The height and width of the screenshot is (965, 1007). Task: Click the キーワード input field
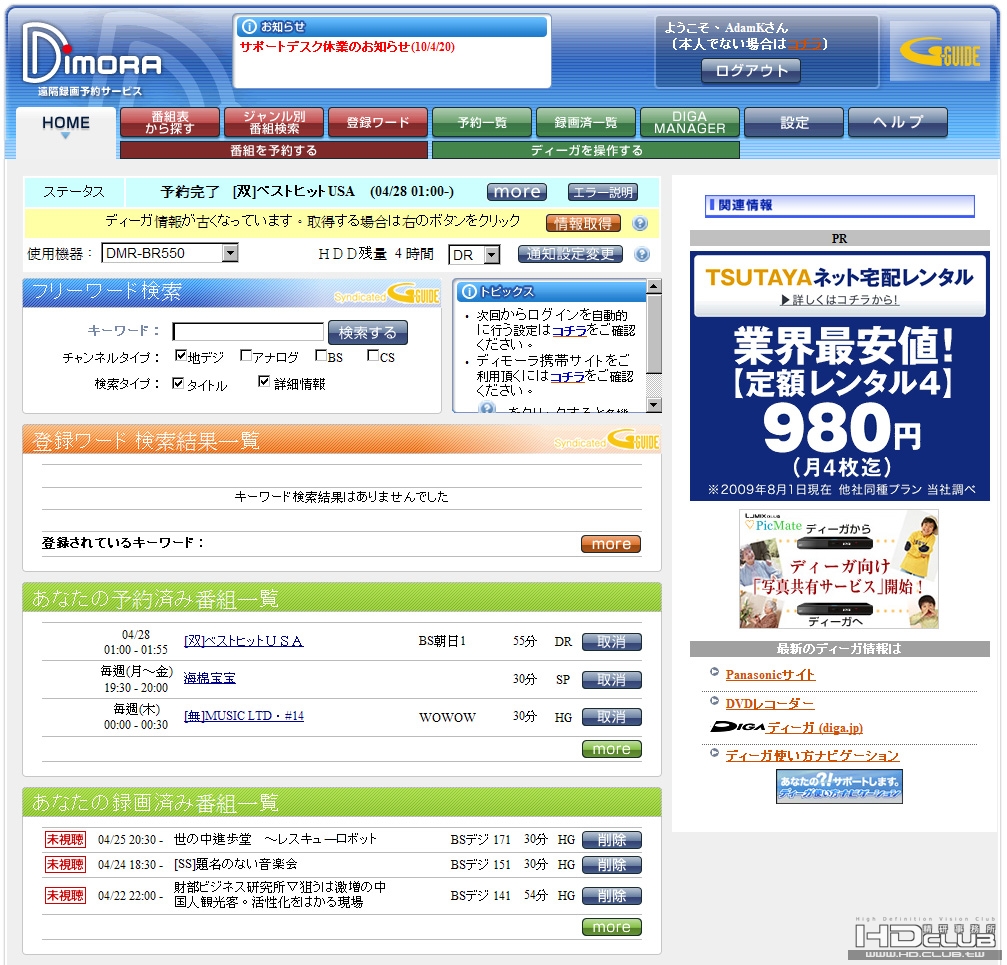[249, 331]
